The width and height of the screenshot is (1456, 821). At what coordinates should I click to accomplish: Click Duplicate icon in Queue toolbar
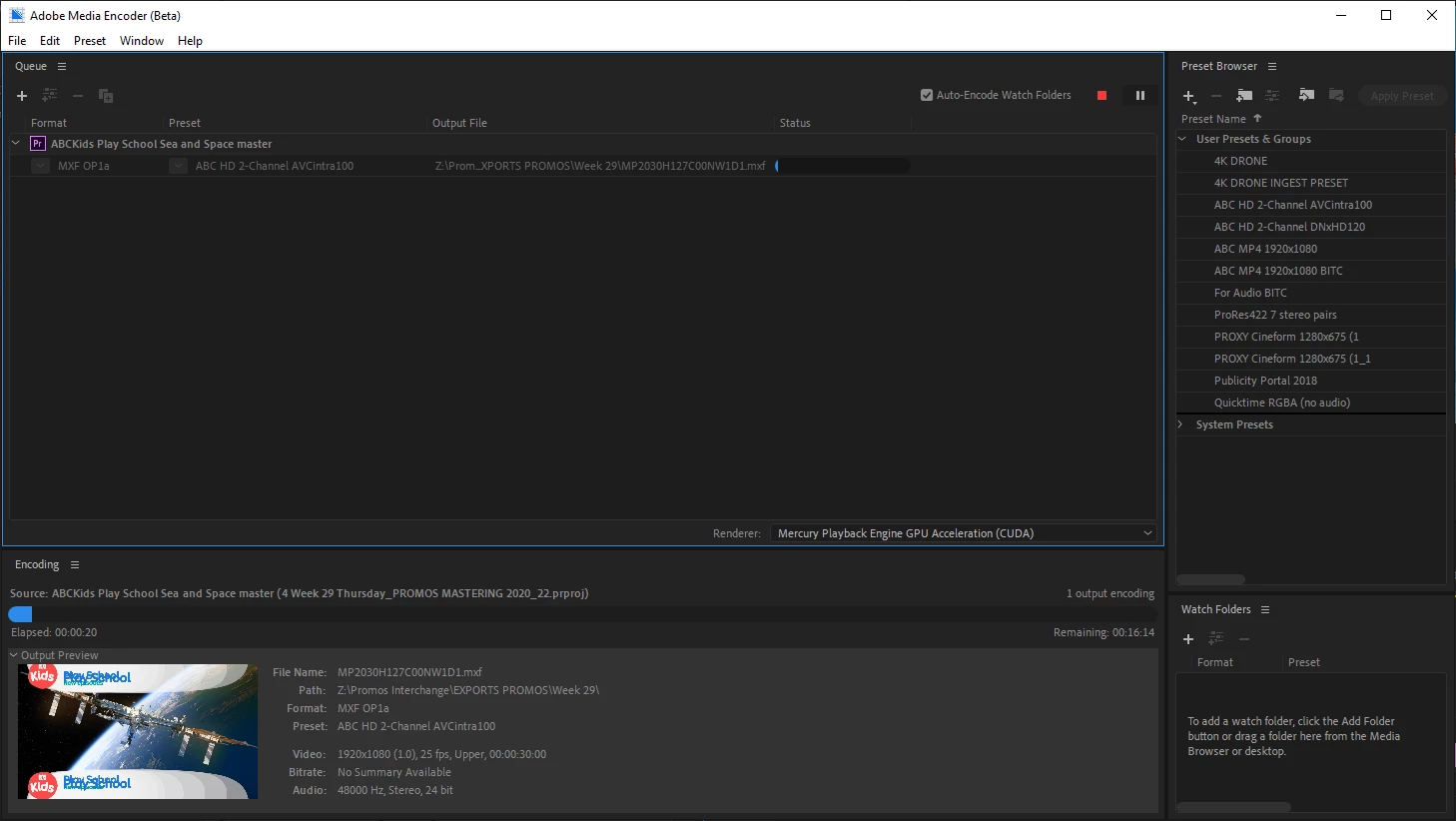(x=106, y=96)
